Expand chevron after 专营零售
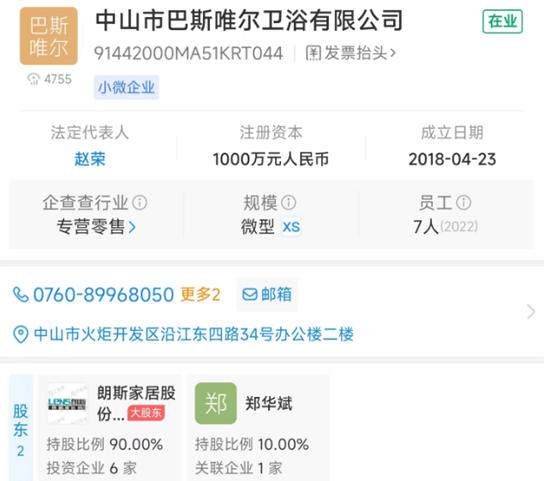Image resolution: width=550 pixels, height=481 pixels. pos(132,227)
